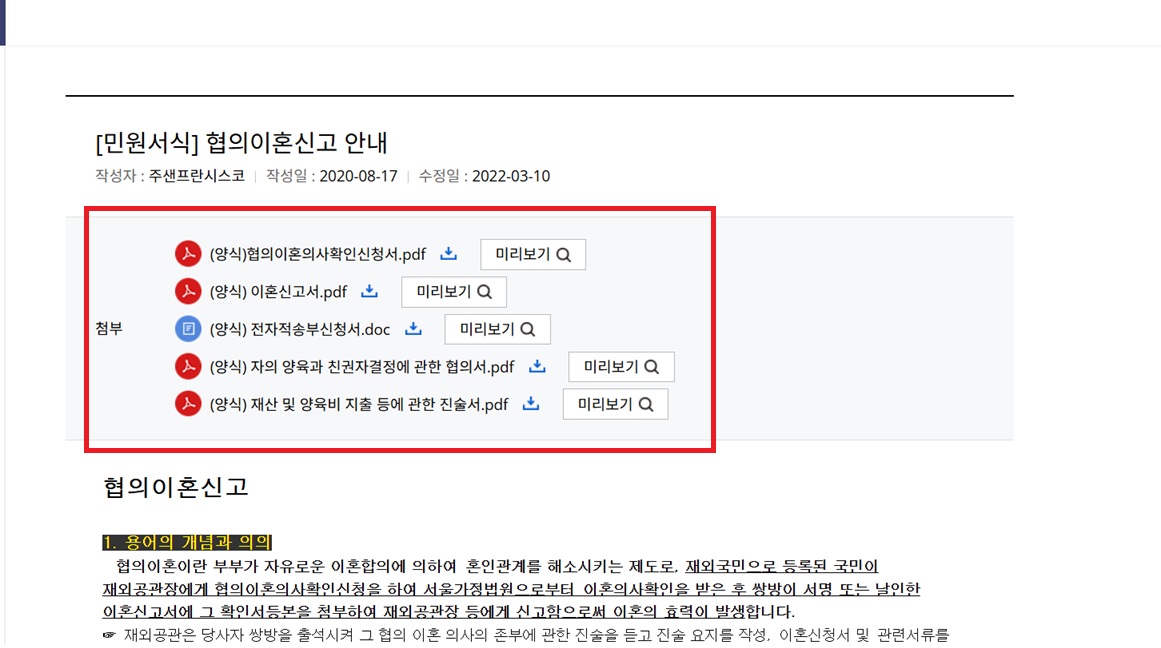Click the 작성일 date 2020-08-17
The height and width of the screenshot is (648, 1161).
(358, 176)
